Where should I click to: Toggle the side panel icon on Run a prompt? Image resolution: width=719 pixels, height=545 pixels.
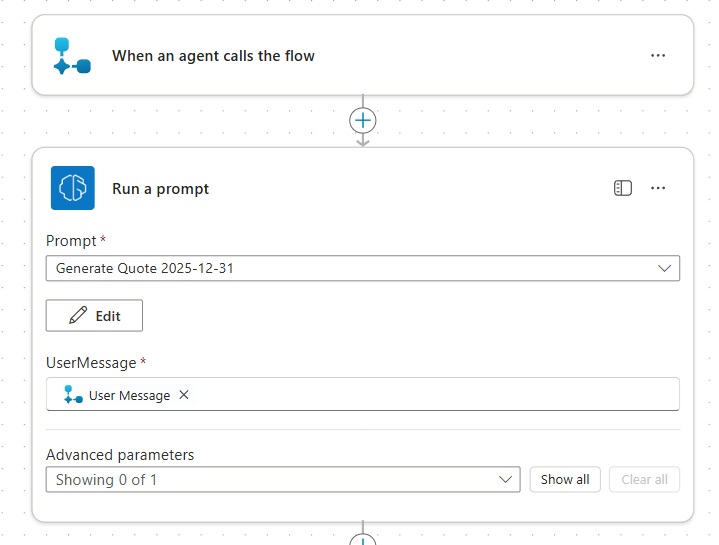click(x=623, y=188)
